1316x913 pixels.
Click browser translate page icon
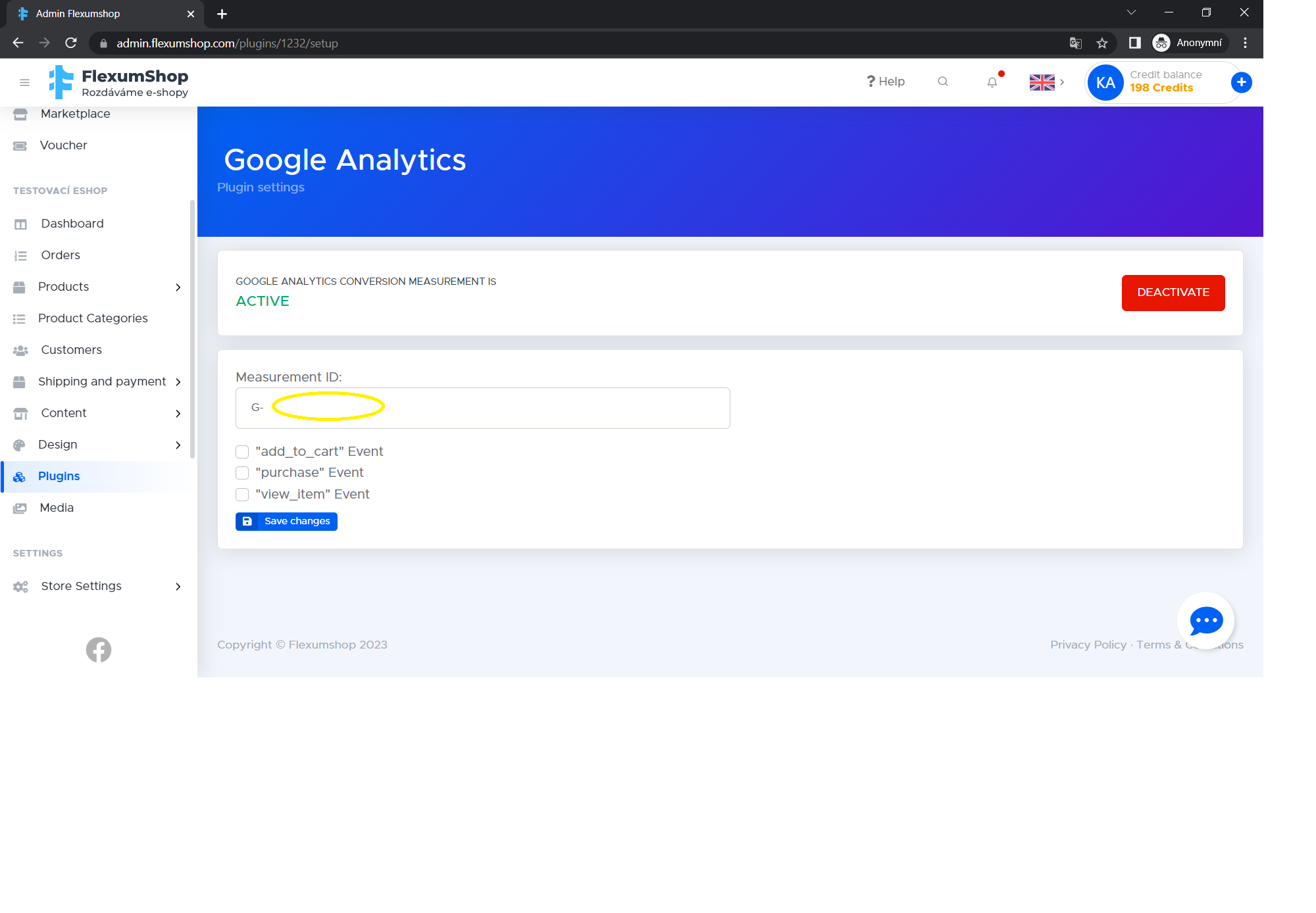pyautogui.click(x=1076, y=43)
